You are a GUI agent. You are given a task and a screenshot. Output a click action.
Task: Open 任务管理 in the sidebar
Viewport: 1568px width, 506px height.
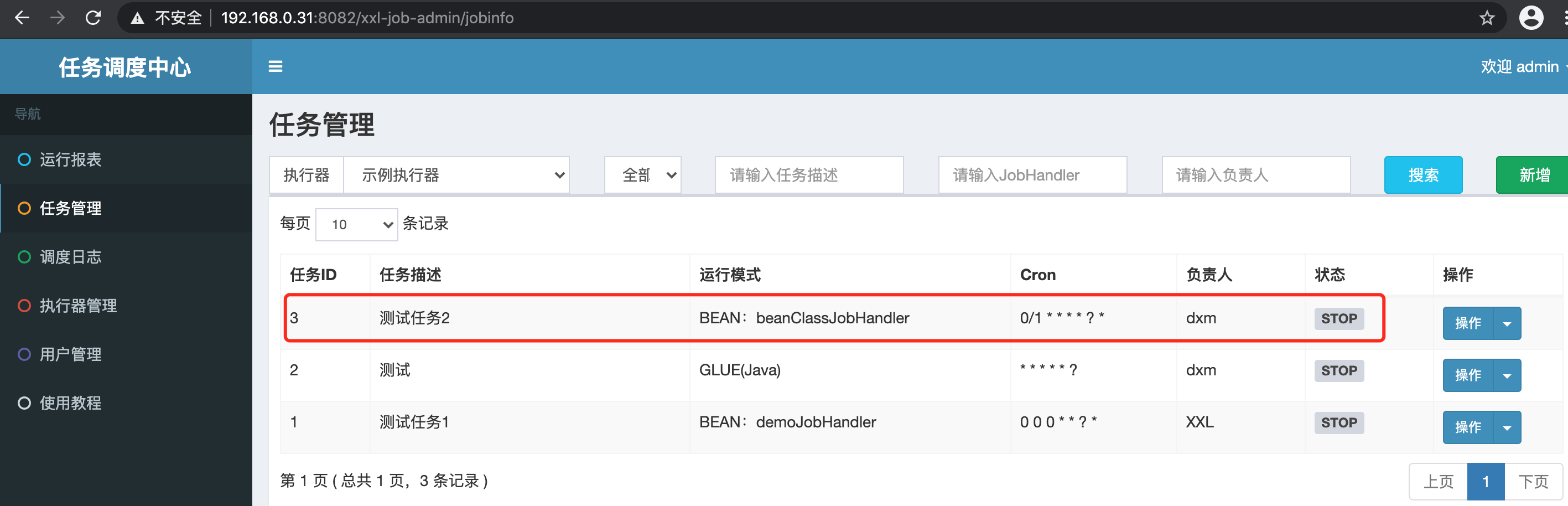(126, 208)
